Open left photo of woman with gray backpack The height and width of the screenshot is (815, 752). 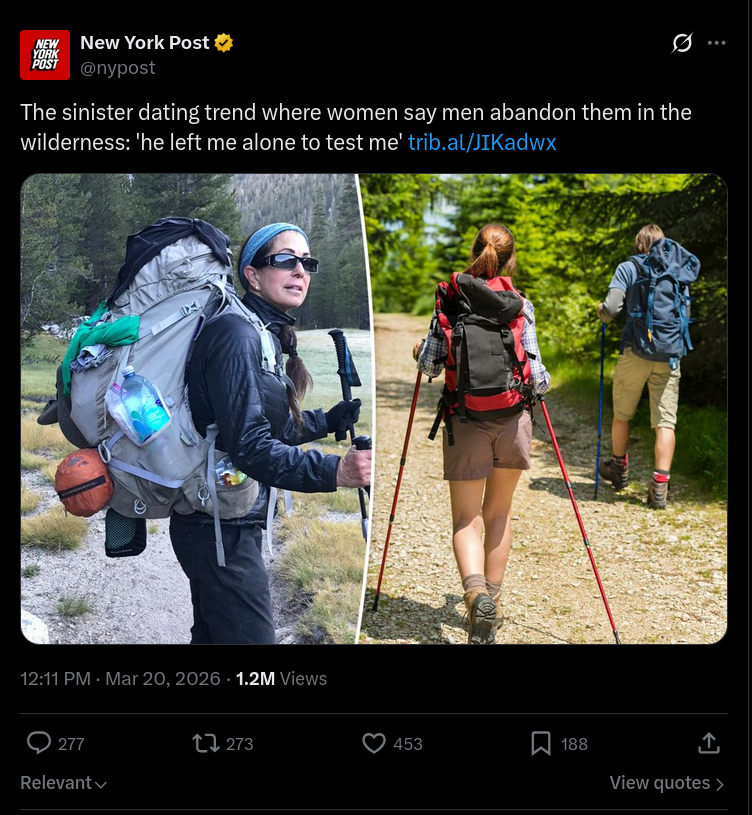click(x=192, y=409)
